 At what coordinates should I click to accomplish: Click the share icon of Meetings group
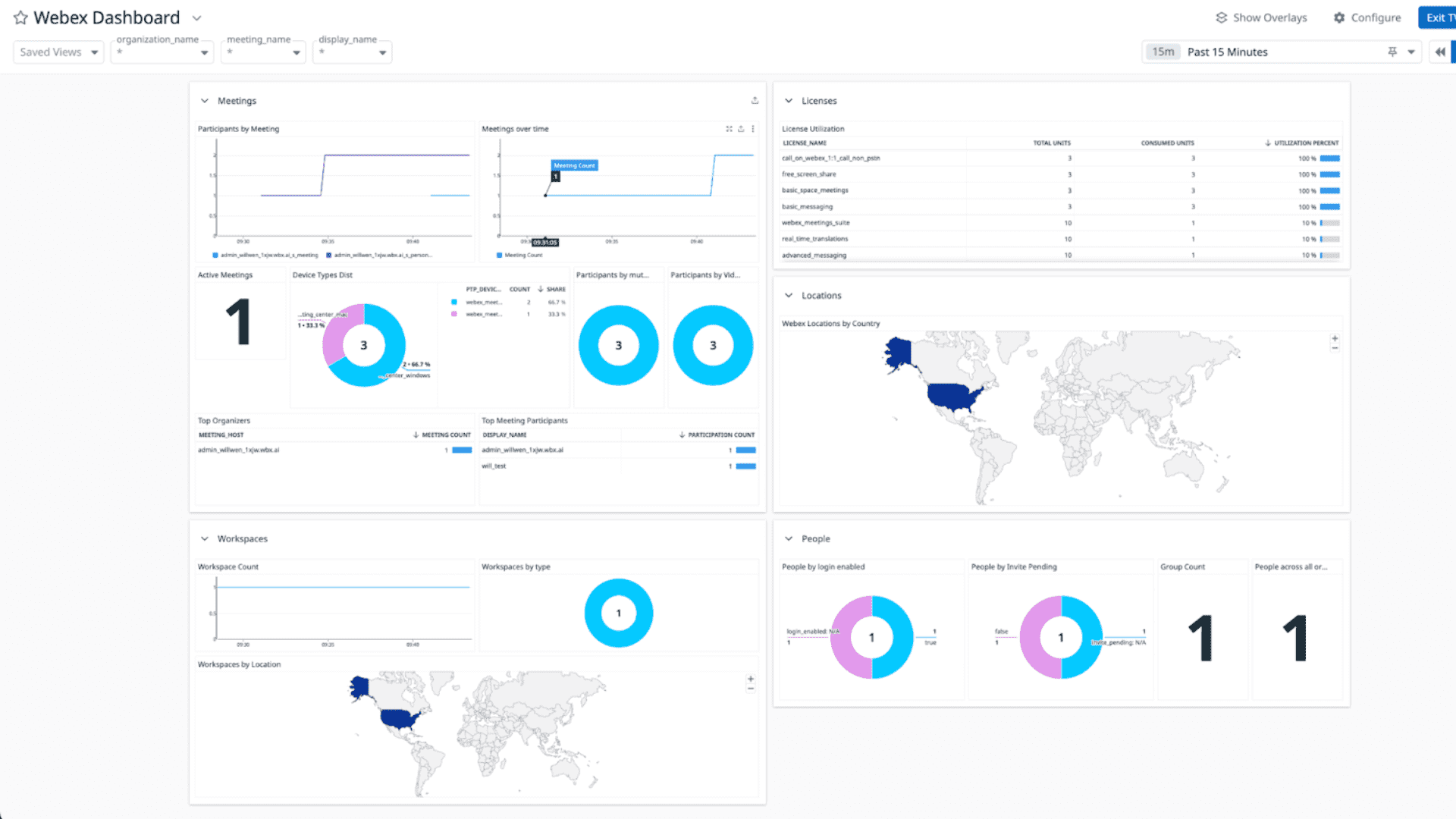point(755,100)
